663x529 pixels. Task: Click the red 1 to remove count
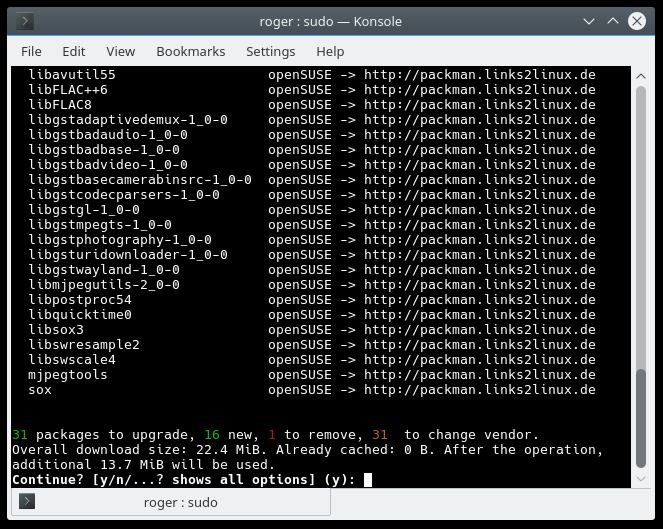coord(272,435)
